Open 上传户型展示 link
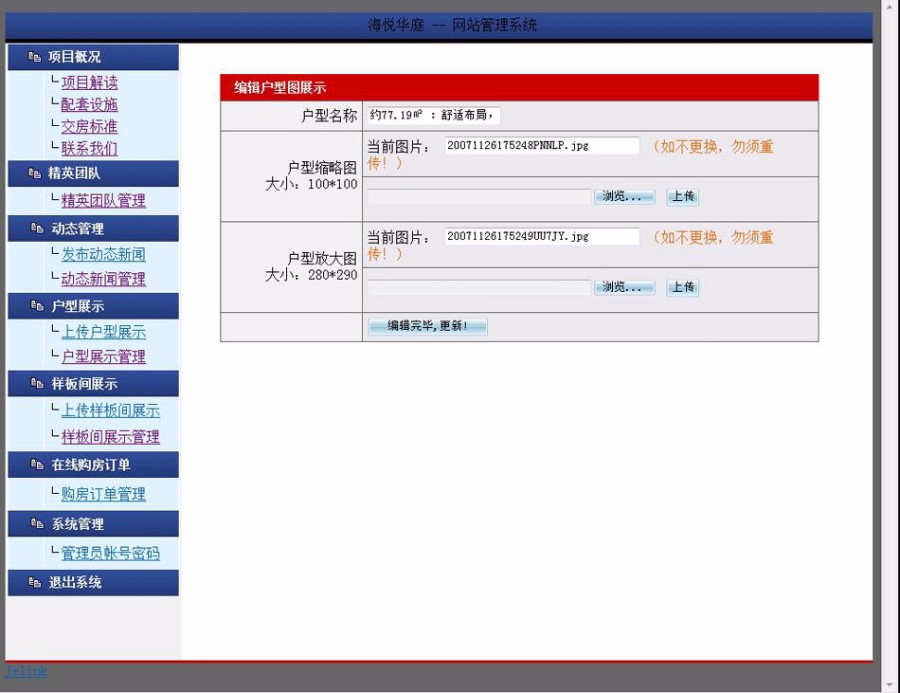This screenshot has width=900, height=693. click(x=103, y=332)
